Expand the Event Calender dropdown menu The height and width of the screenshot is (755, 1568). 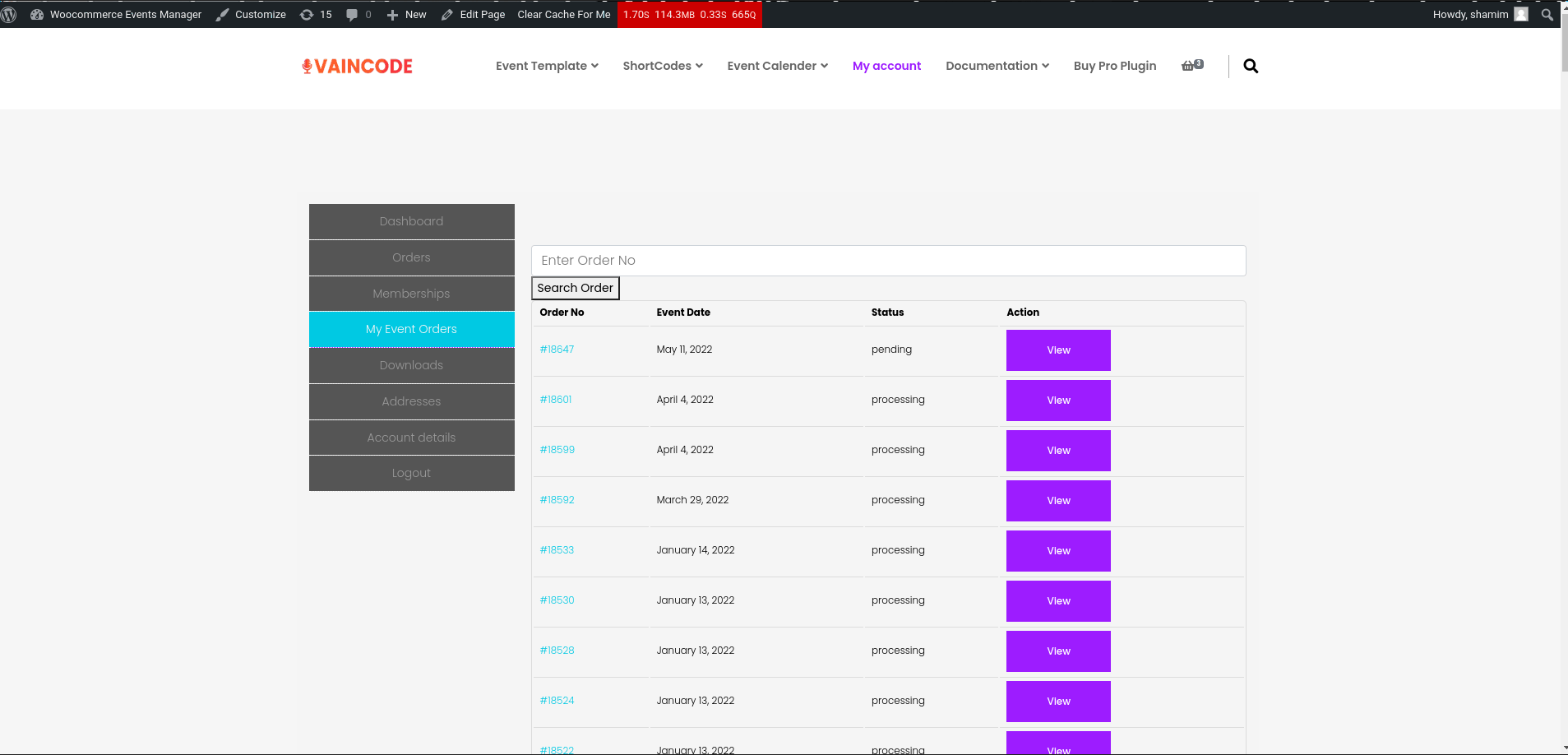point(777,66)
